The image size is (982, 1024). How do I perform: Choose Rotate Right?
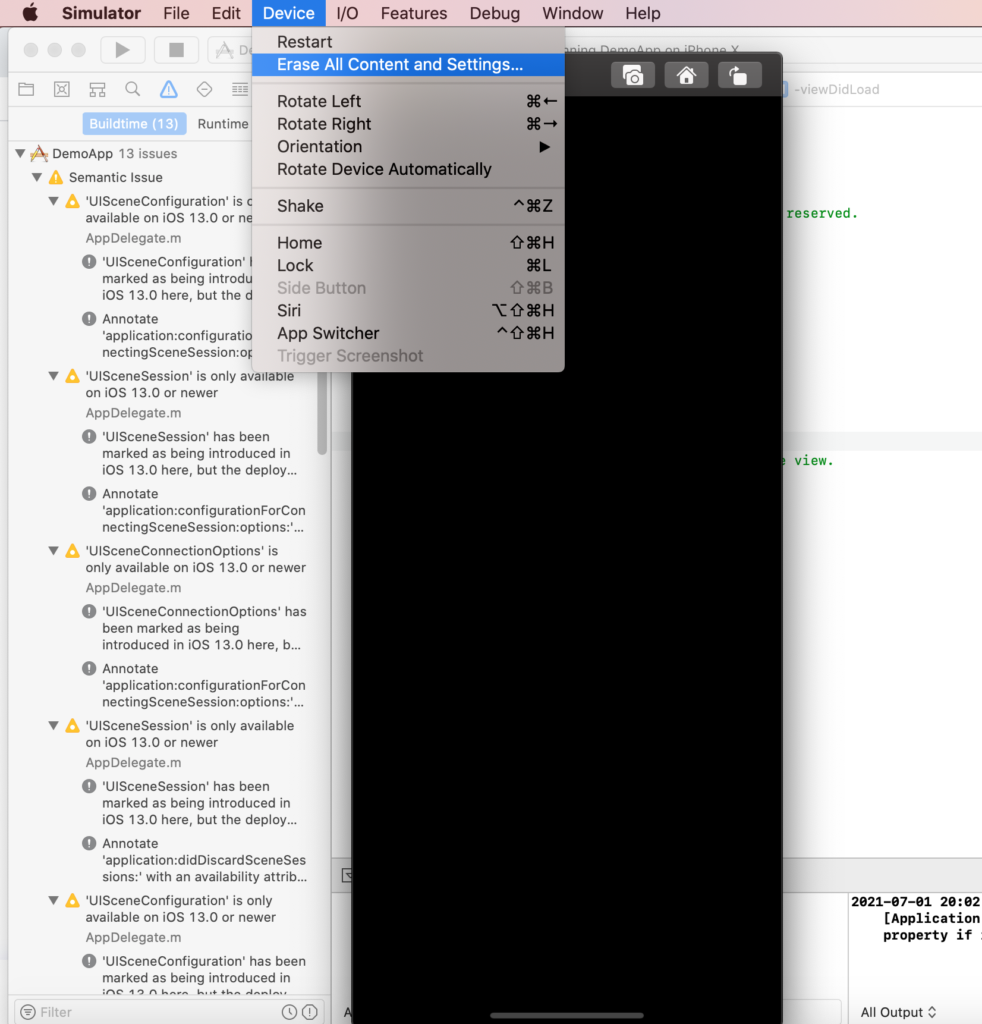tap(408, 124)
